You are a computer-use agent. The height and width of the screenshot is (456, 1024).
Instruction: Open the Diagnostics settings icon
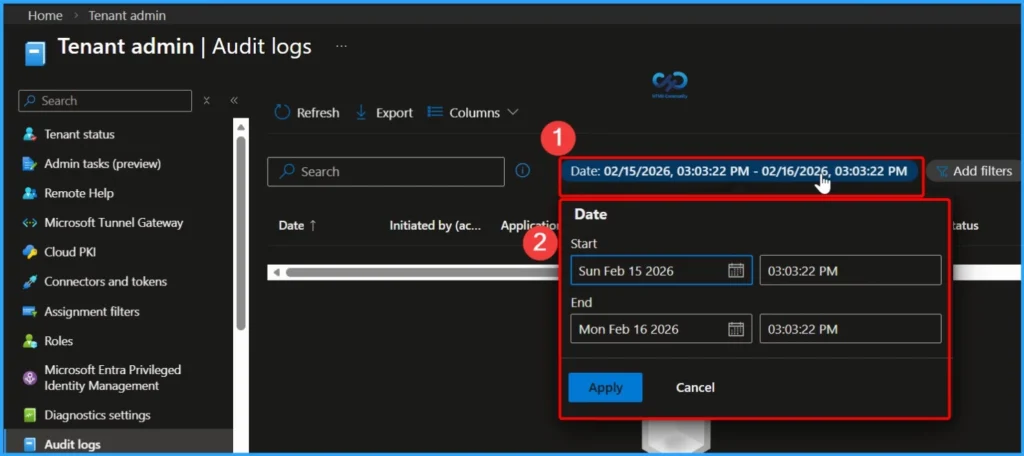pos(29,415)
